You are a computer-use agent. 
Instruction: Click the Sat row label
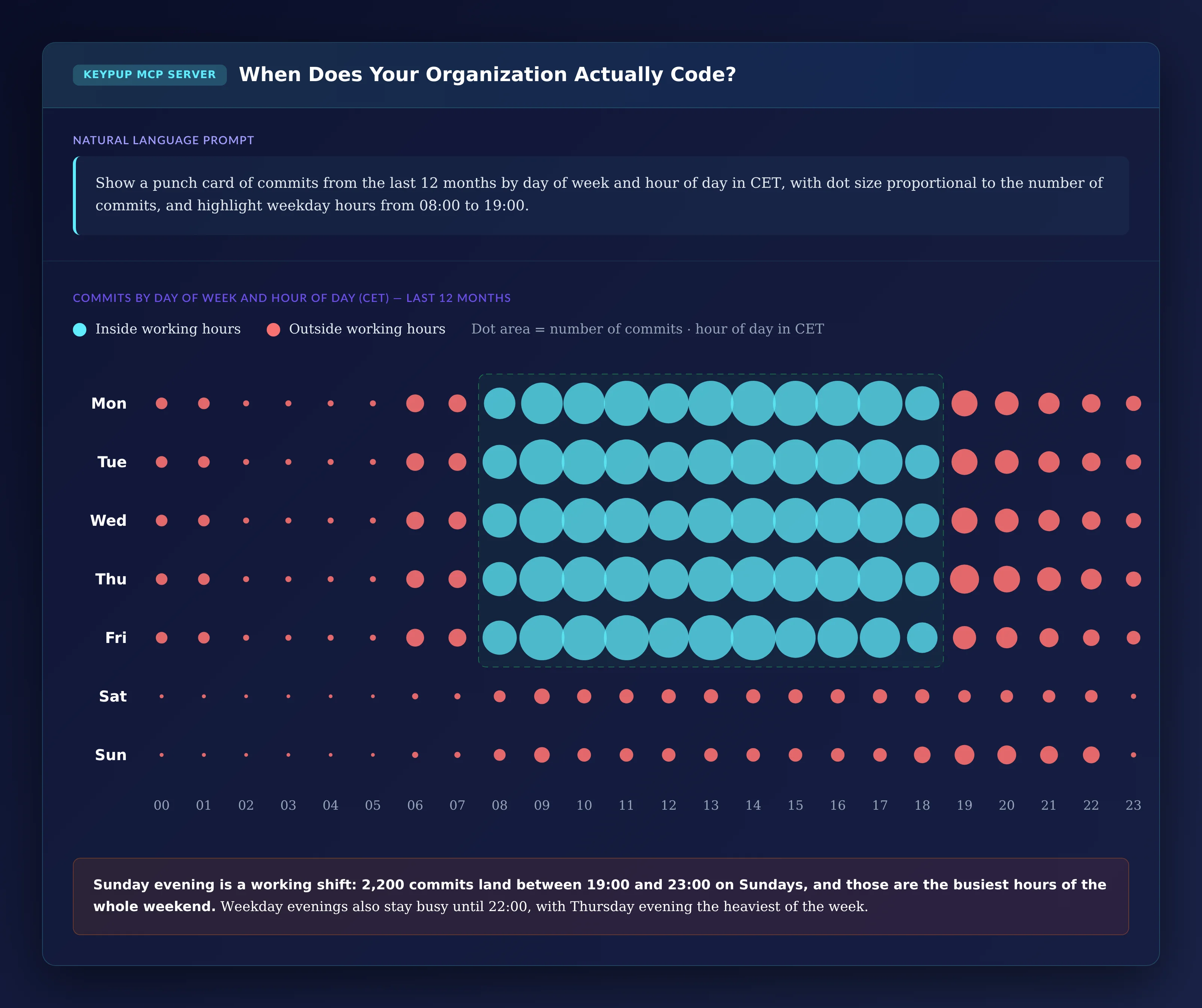[x=113, y=696]
